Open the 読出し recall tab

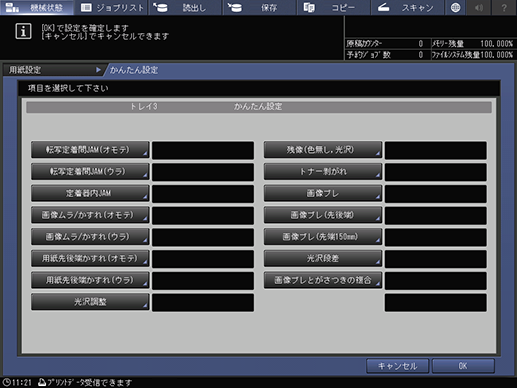point(185,7)
